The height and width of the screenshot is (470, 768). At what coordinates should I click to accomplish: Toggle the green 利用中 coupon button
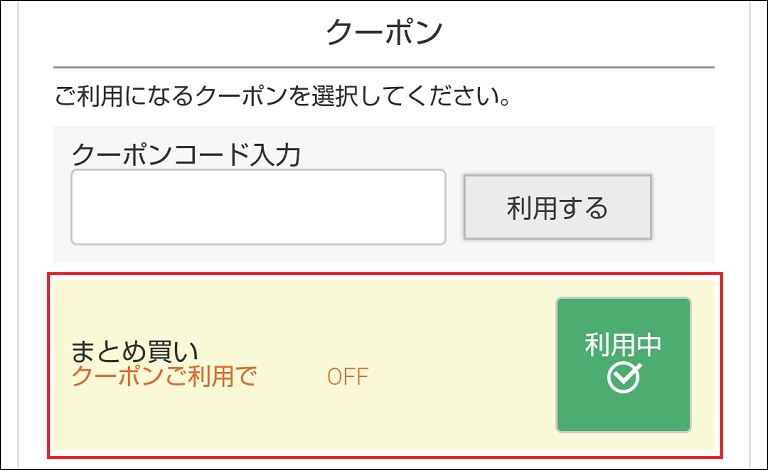(x=624, y=365)
